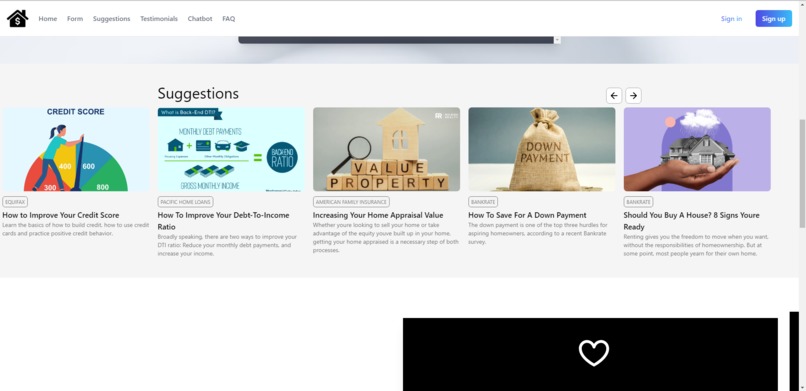Open the Value Property blocks thumbnail
This screenshot has height=391, width=806.
[x=387, y=149]
